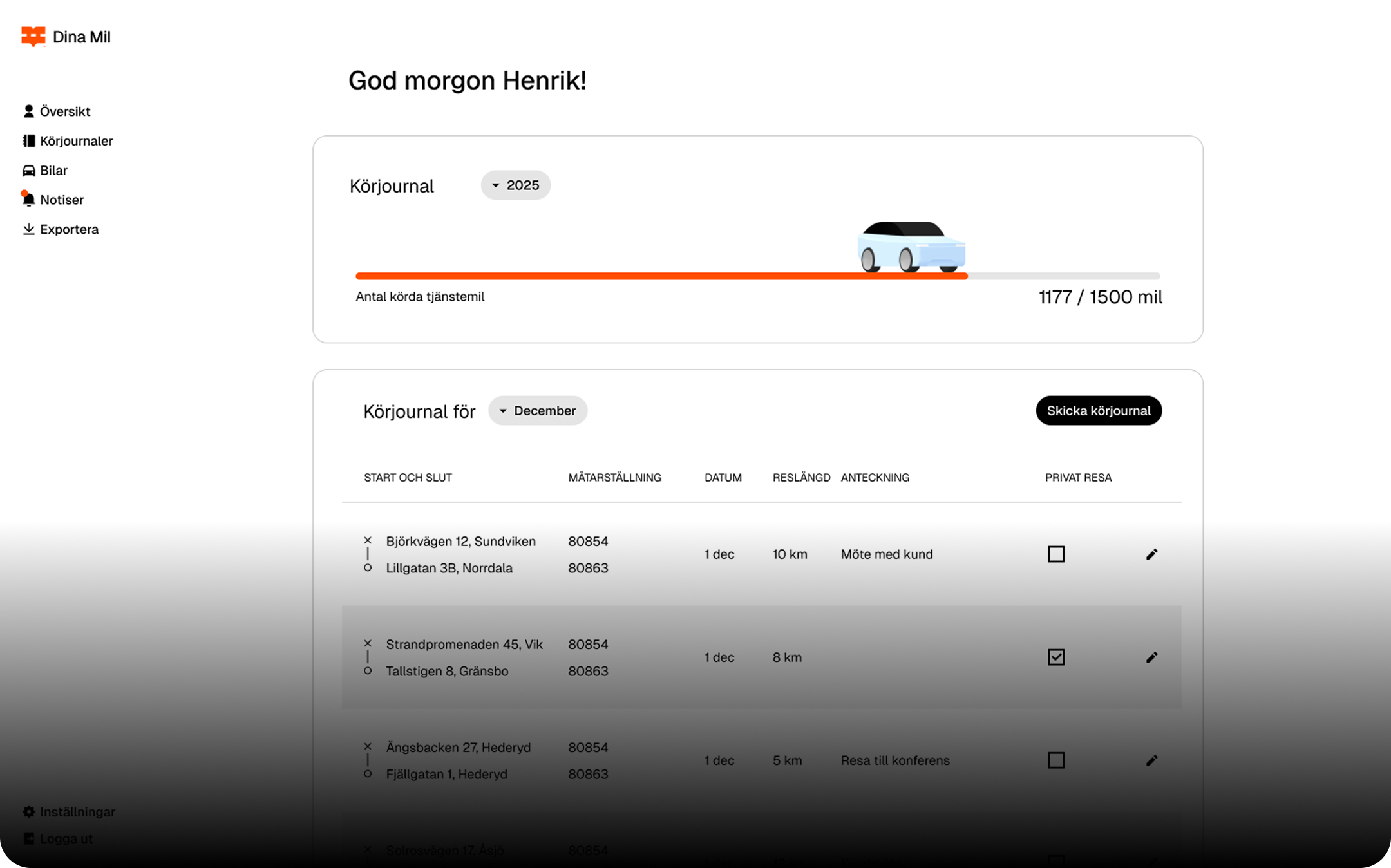Select the Bilar car icon in sidebar

pyautogui.click(x=30, y=170)
